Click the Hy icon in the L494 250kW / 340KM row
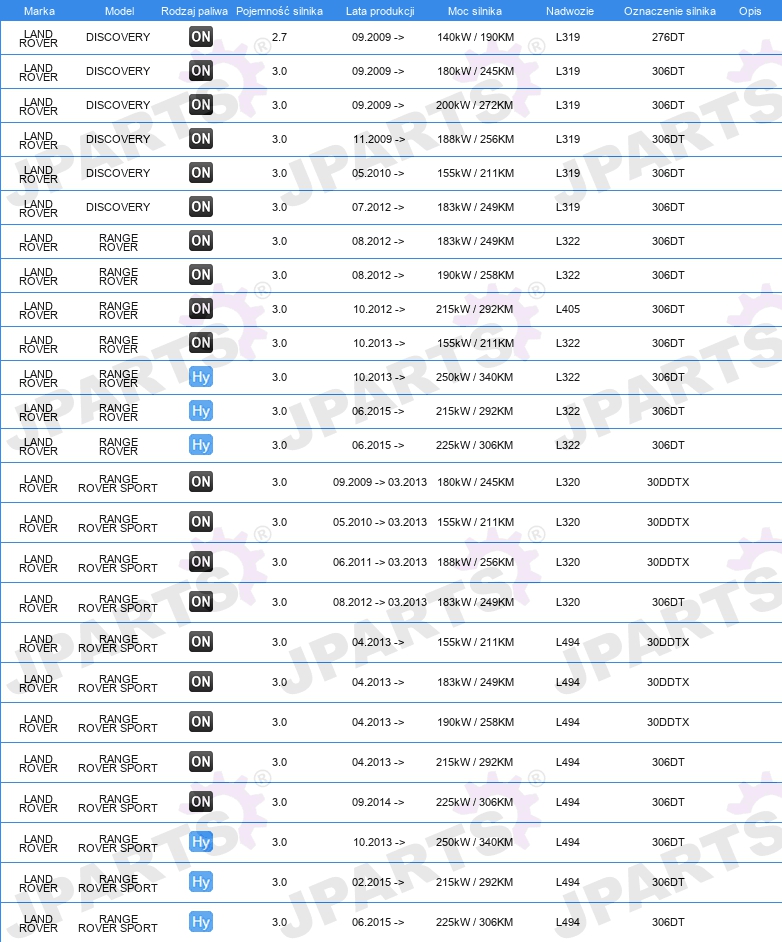The width and height of the screenshot is (782, 942). pyautogui.click(x=201, y=842)
